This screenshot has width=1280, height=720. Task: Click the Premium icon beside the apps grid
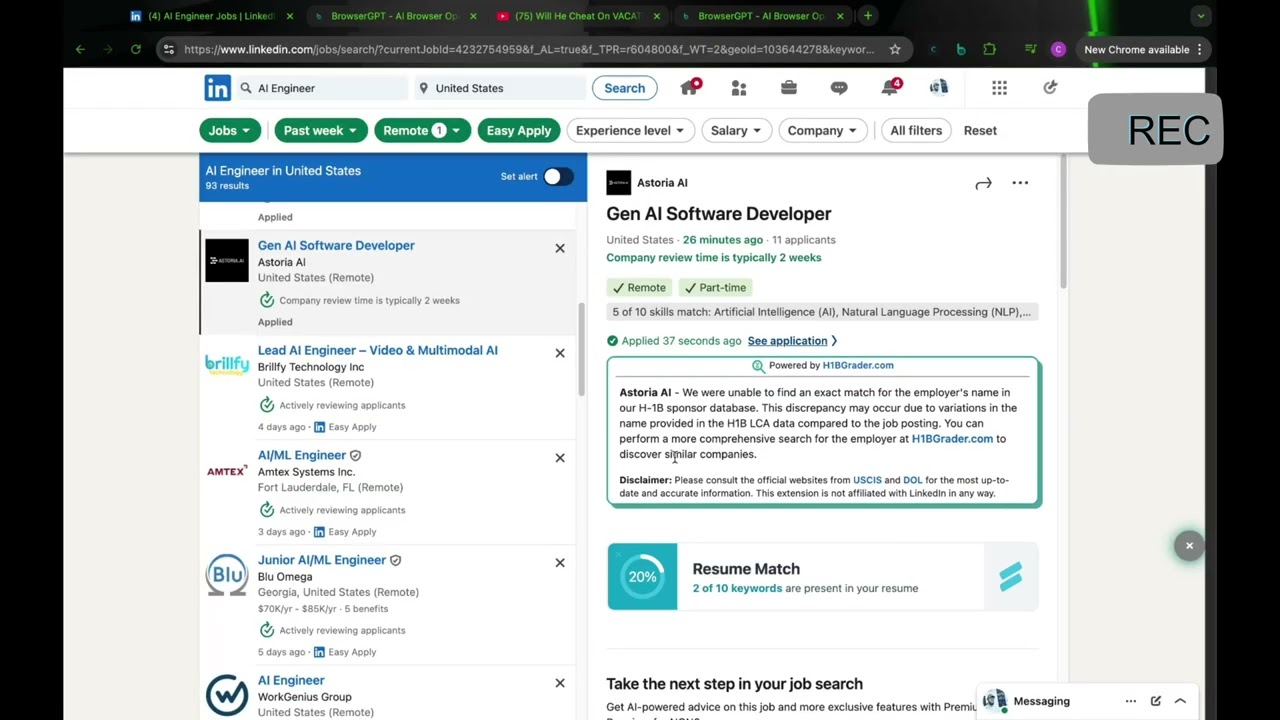pos(1050,88)
